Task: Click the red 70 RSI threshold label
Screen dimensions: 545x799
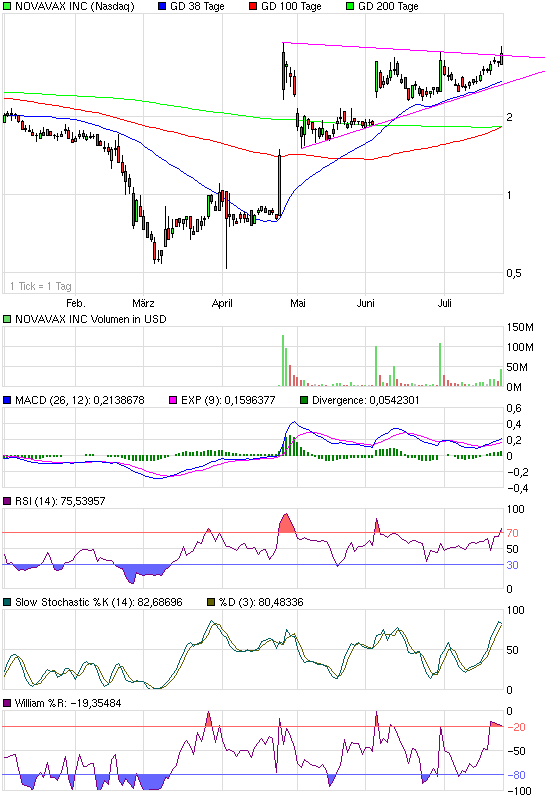Action: click(x=512, y=533)
